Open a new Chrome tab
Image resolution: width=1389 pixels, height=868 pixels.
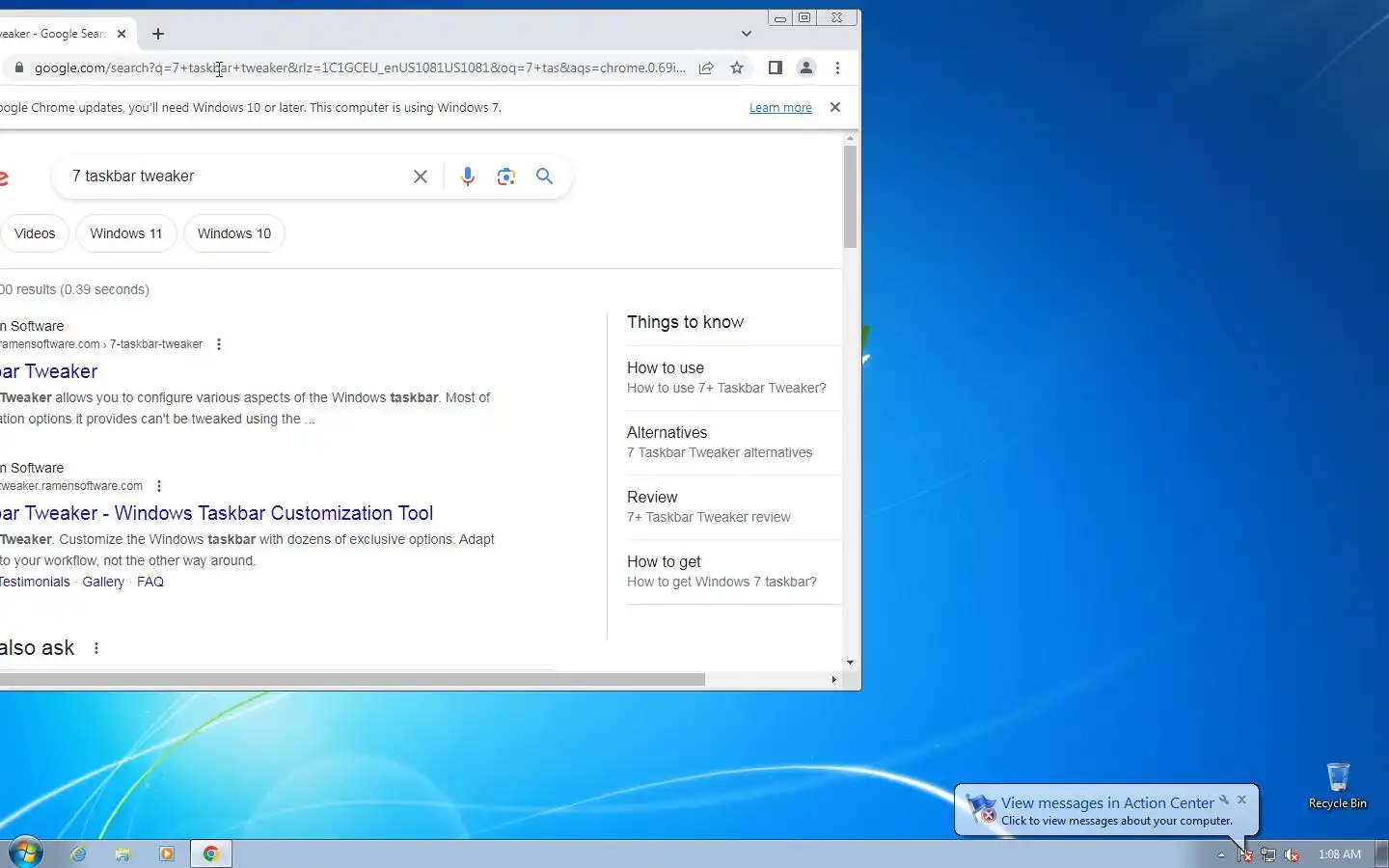click(158, 34)
